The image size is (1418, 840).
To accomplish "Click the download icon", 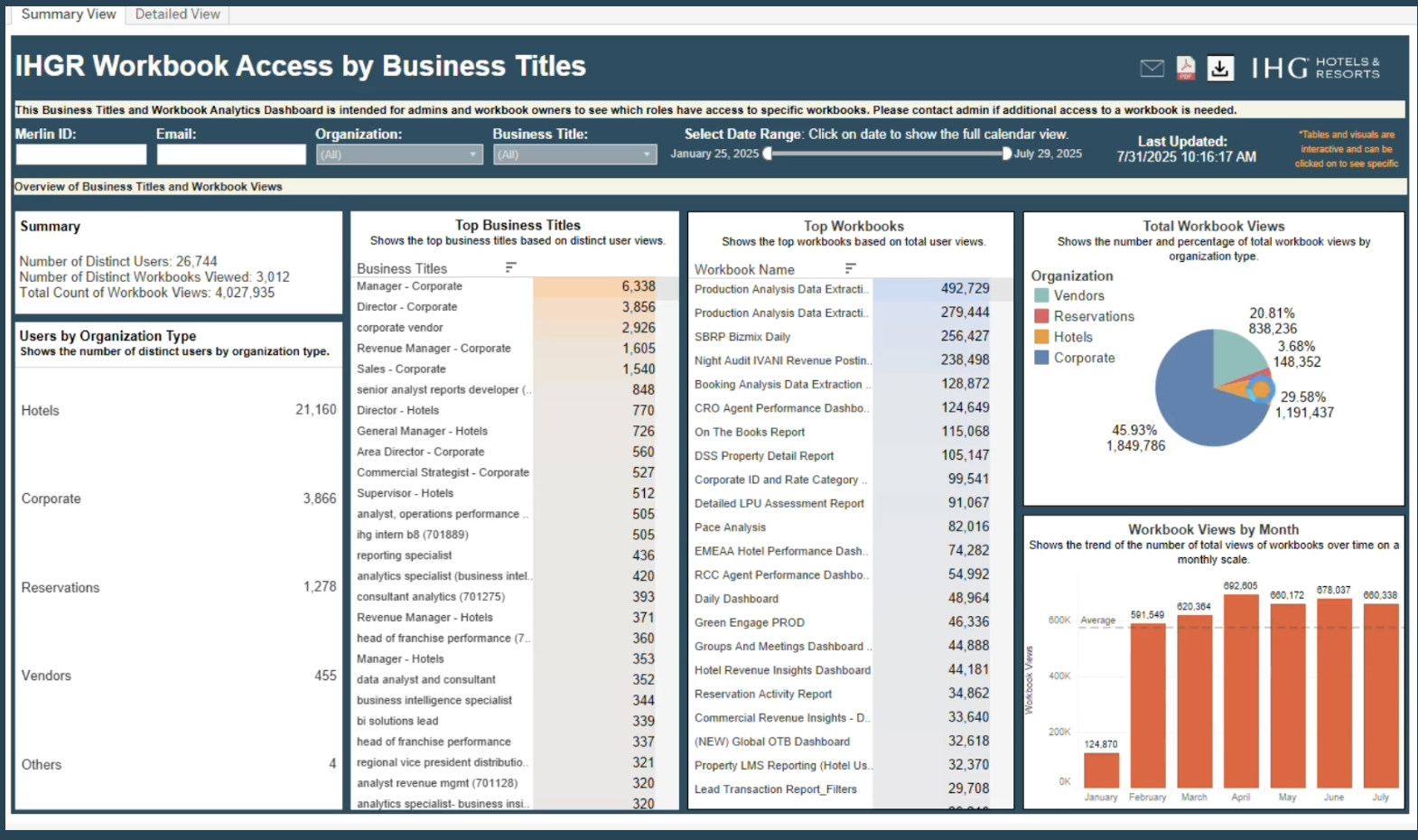I will [1220, 68].
